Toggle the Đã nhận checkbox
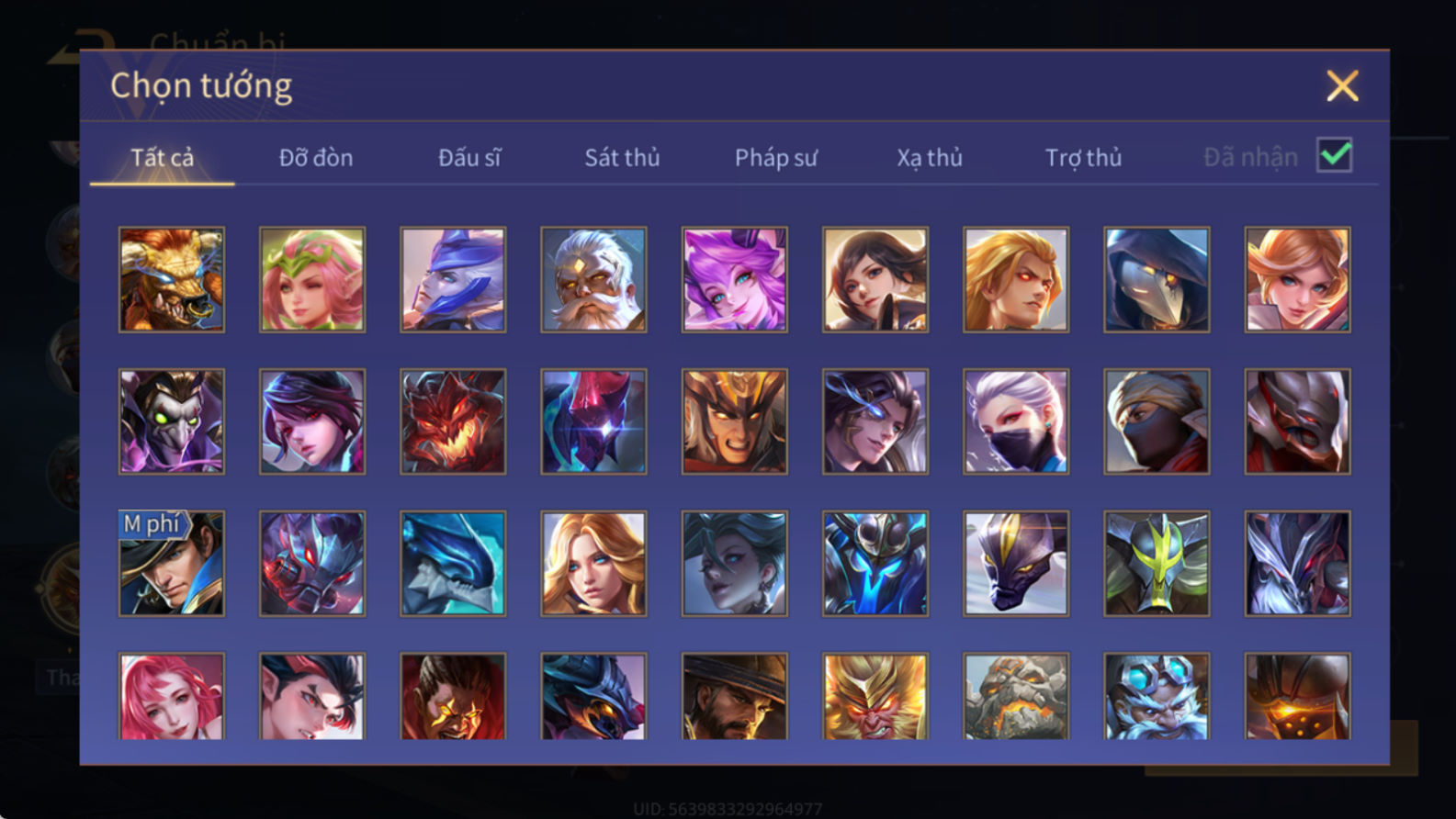The image size is (1456, 819). (1334, 155)
